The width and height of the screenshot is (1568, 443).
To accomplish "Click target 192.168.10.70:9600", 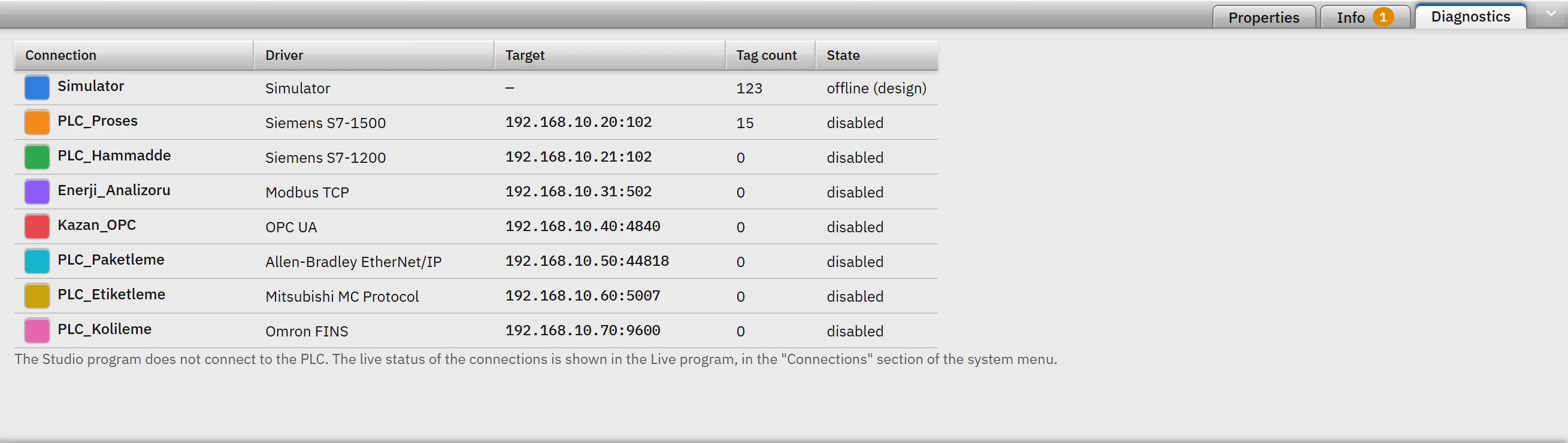I will pyautogui.click(x=583, y=330).
